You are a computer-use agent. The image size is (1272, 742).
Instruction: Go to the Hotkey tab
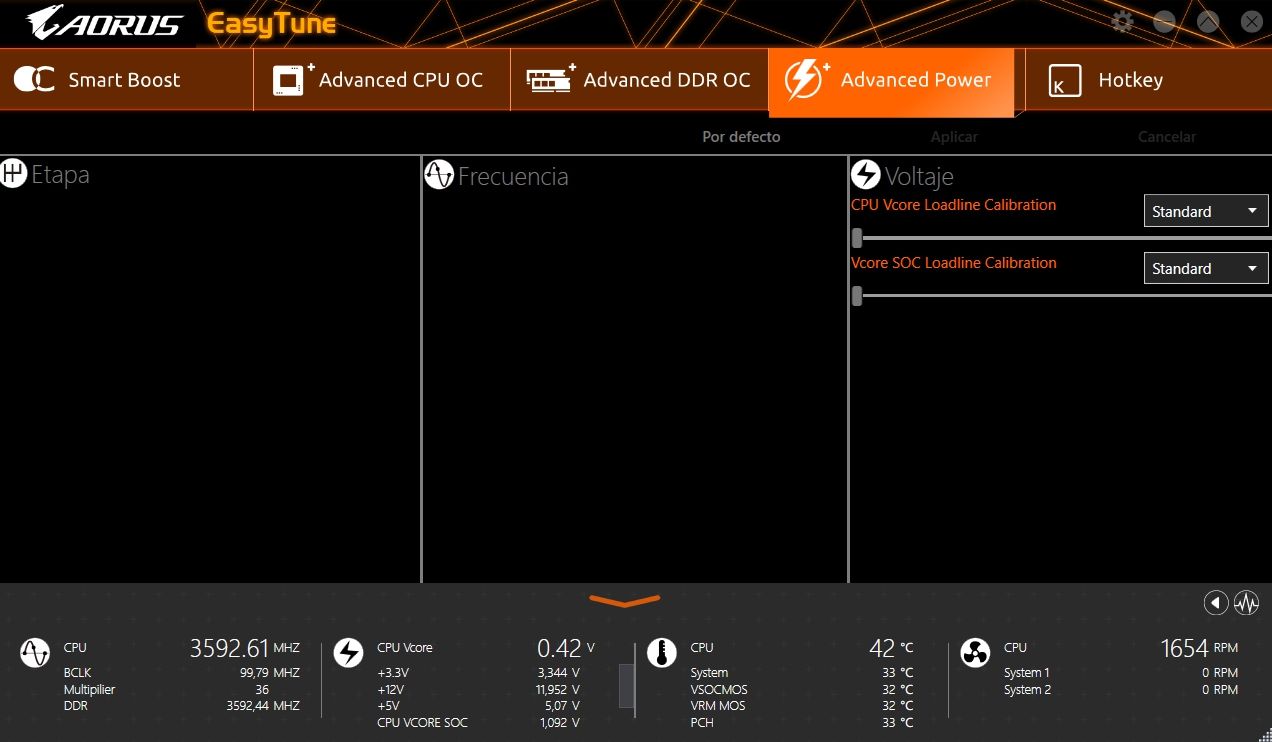1148,79
